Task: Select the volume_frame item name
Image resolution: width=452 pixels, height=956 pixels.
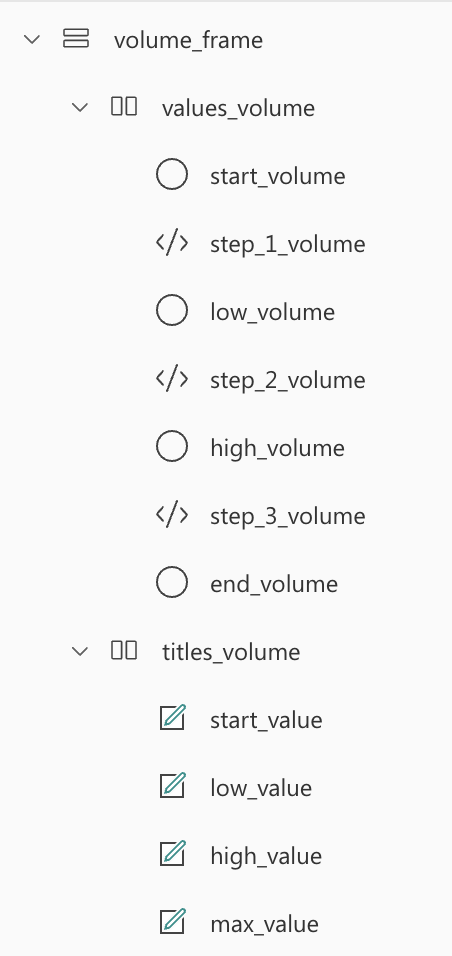Action: [188, 41]
